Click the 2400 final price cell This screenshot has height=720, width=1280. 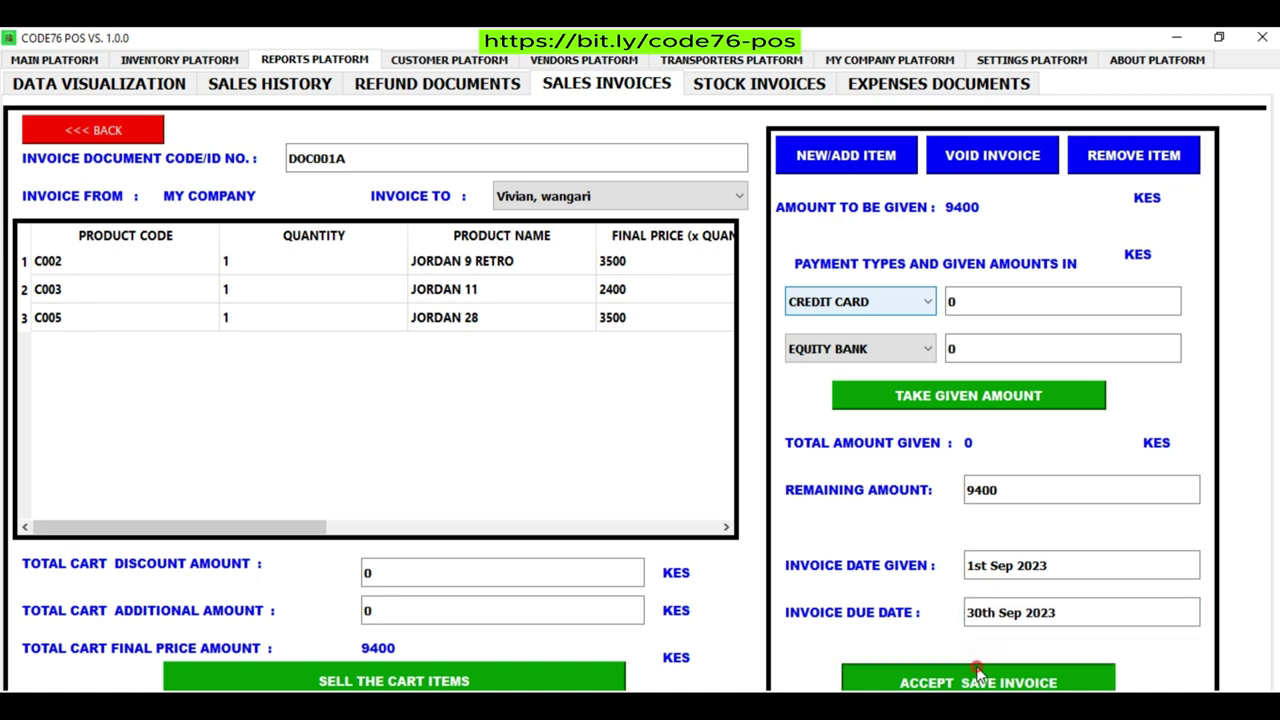[x=666, y=289]
